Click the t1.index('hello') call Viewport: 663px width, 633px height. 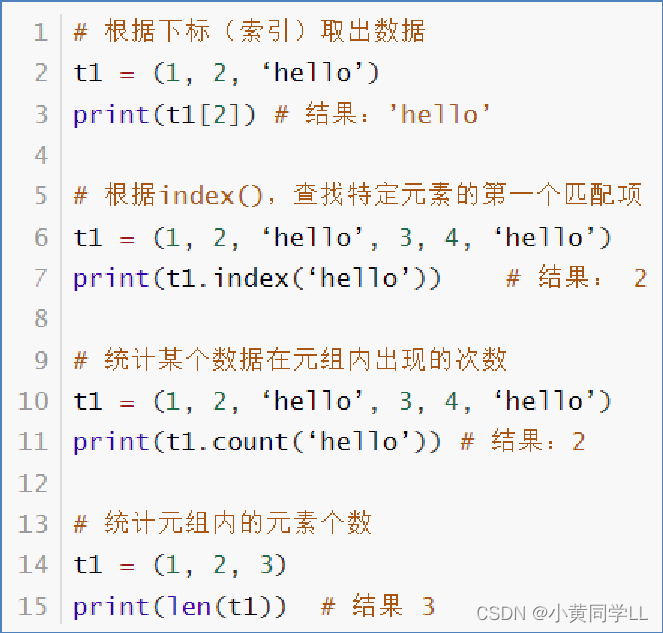pos(257,279)
